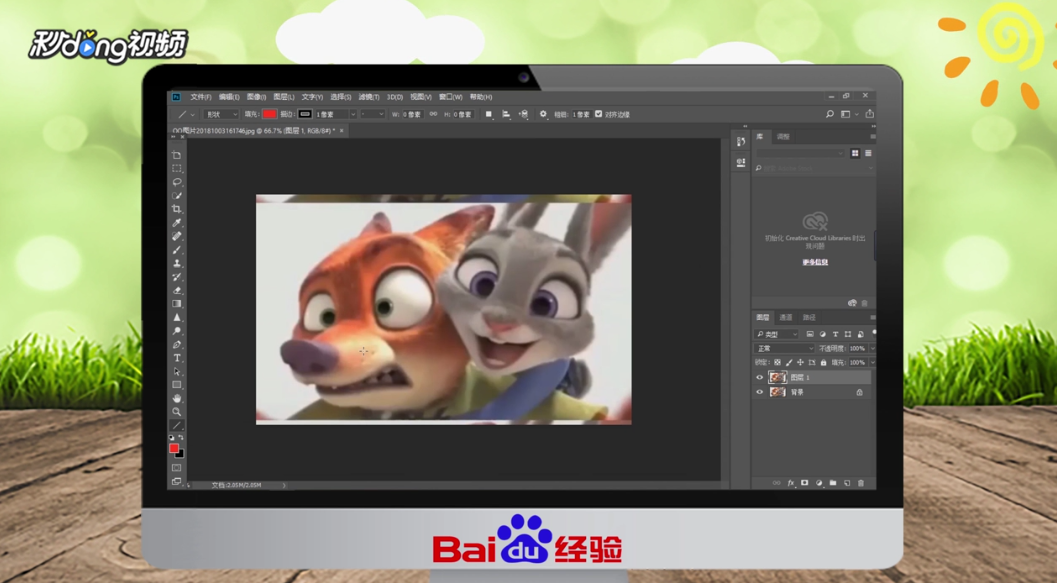Select the Clone Stamp tool
Viewport: 1057px width, 583px height.
(177, 264)
